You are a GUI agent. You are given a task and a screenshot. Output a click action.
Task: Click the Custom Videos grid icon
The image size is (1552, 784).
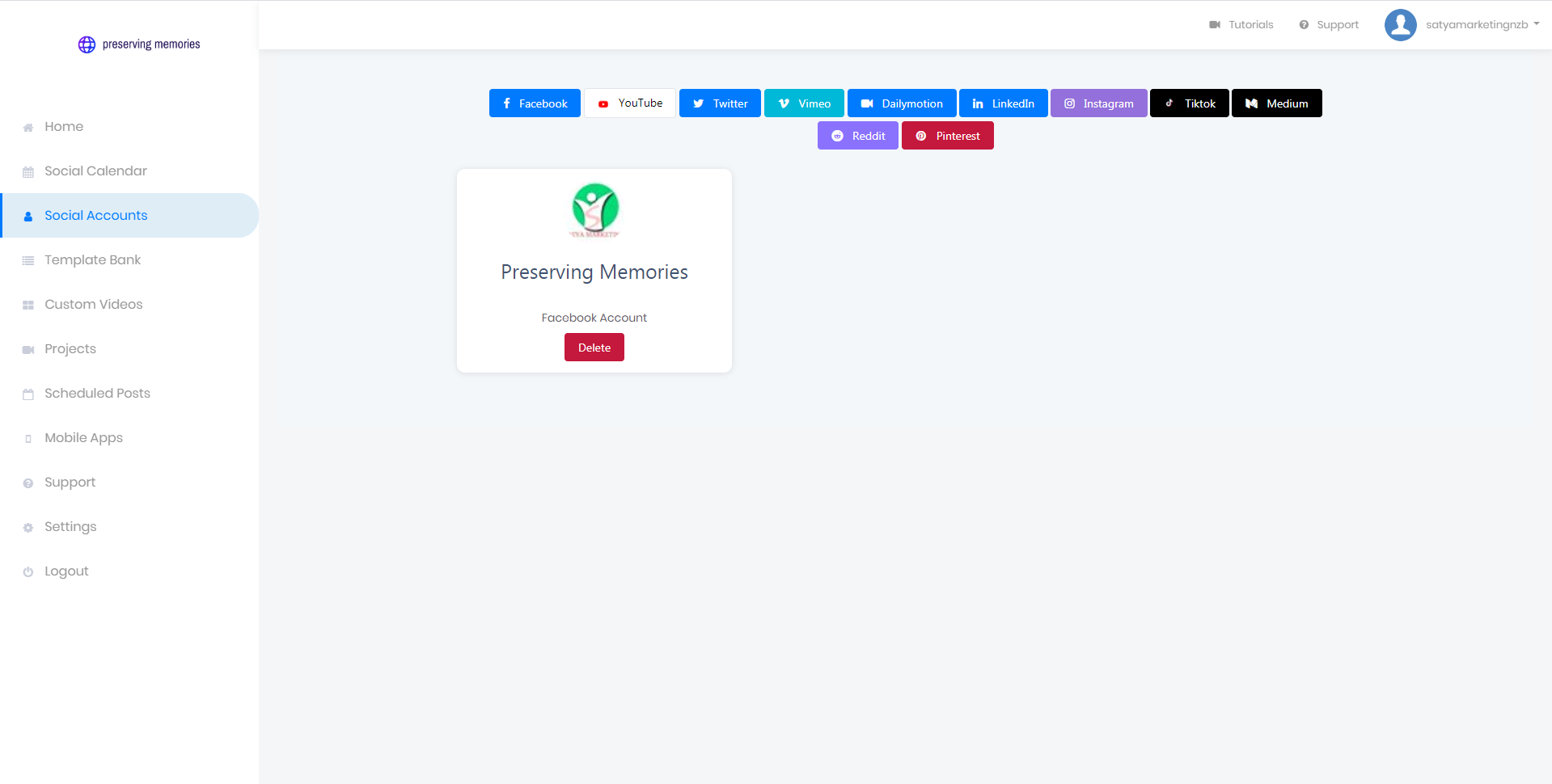click(x=28, y=306)
